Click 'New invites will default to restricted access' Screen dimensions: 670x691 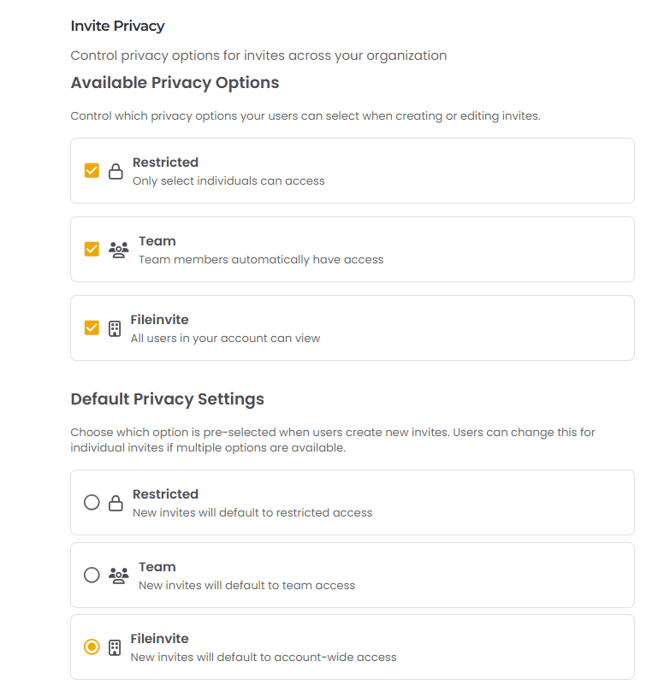(x=252, y=513)
